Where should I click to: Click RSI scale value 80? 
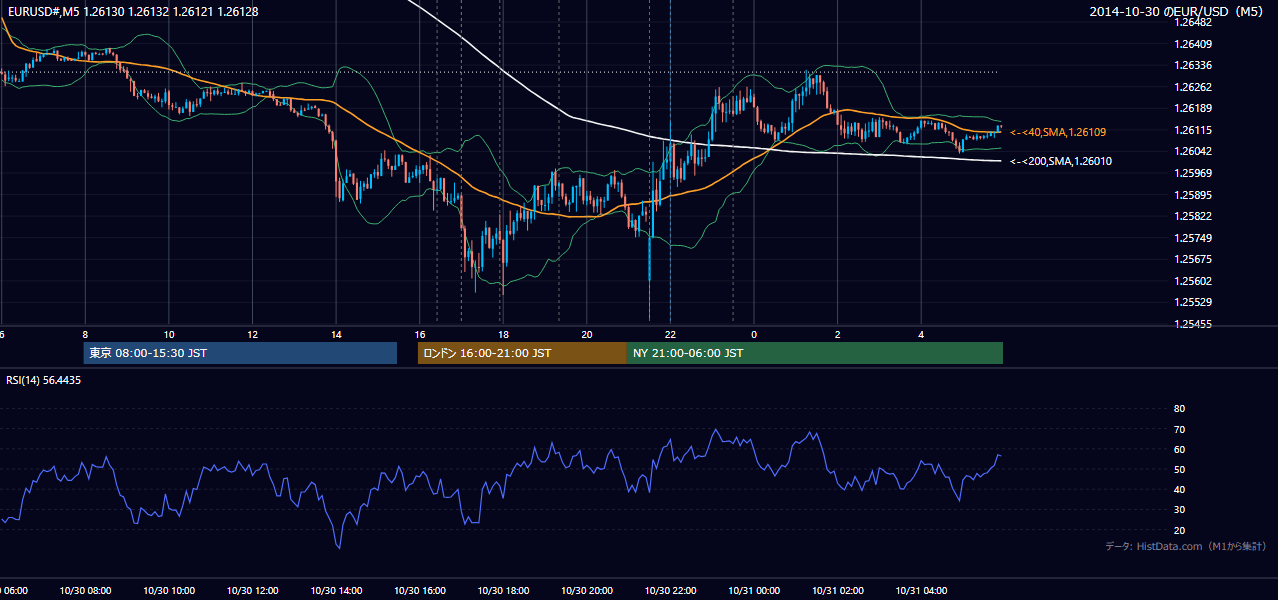pos(1179,409)
